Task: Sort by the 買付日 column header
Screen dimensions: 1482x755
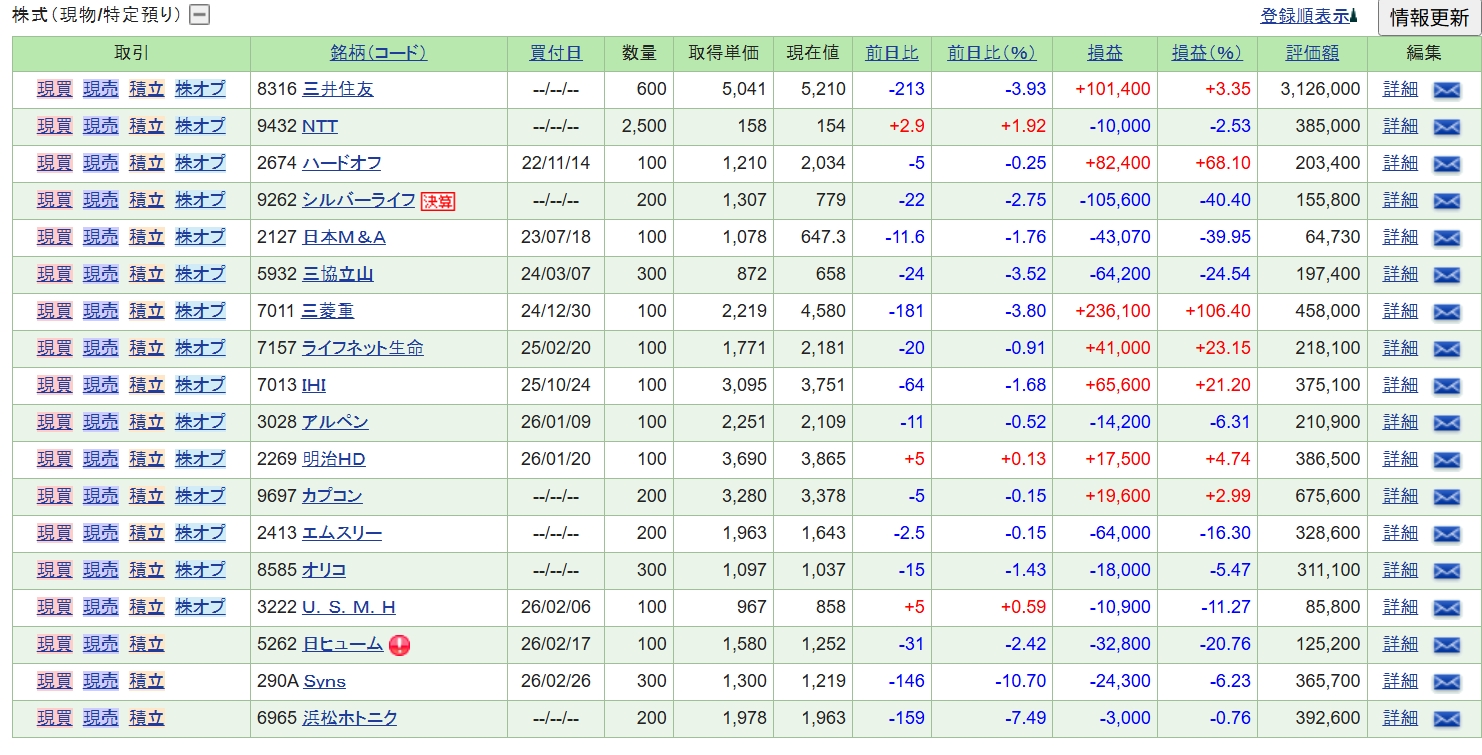Action: coord(555,54)
